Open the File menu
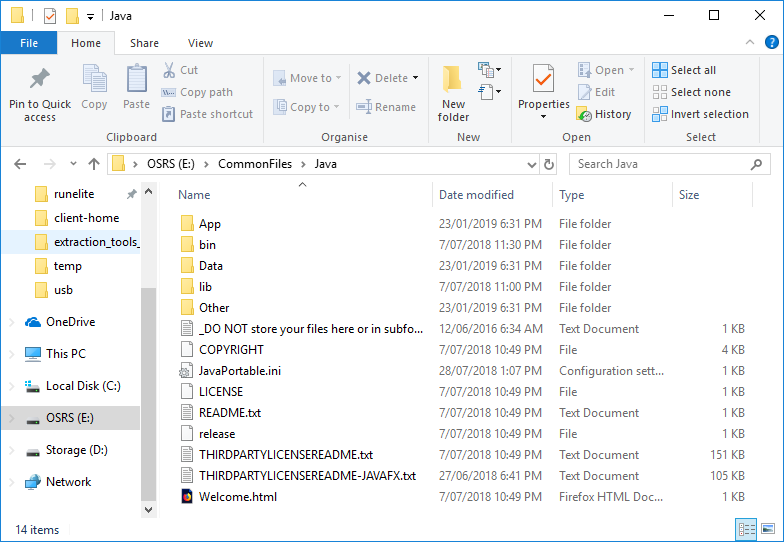Viewport: 784px width, 542px height. tap(29, 43)
